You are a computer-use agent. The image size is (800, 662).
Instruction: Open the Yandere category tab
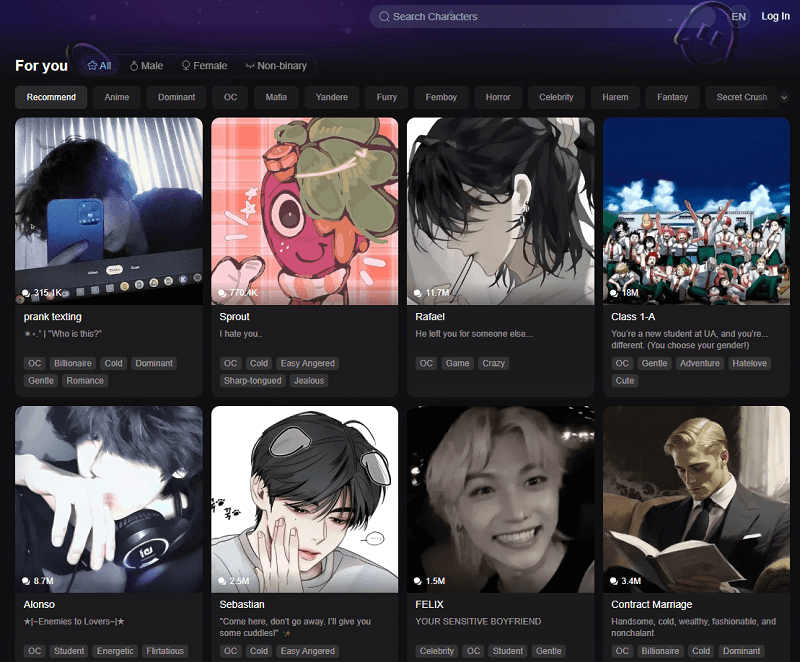332,97
